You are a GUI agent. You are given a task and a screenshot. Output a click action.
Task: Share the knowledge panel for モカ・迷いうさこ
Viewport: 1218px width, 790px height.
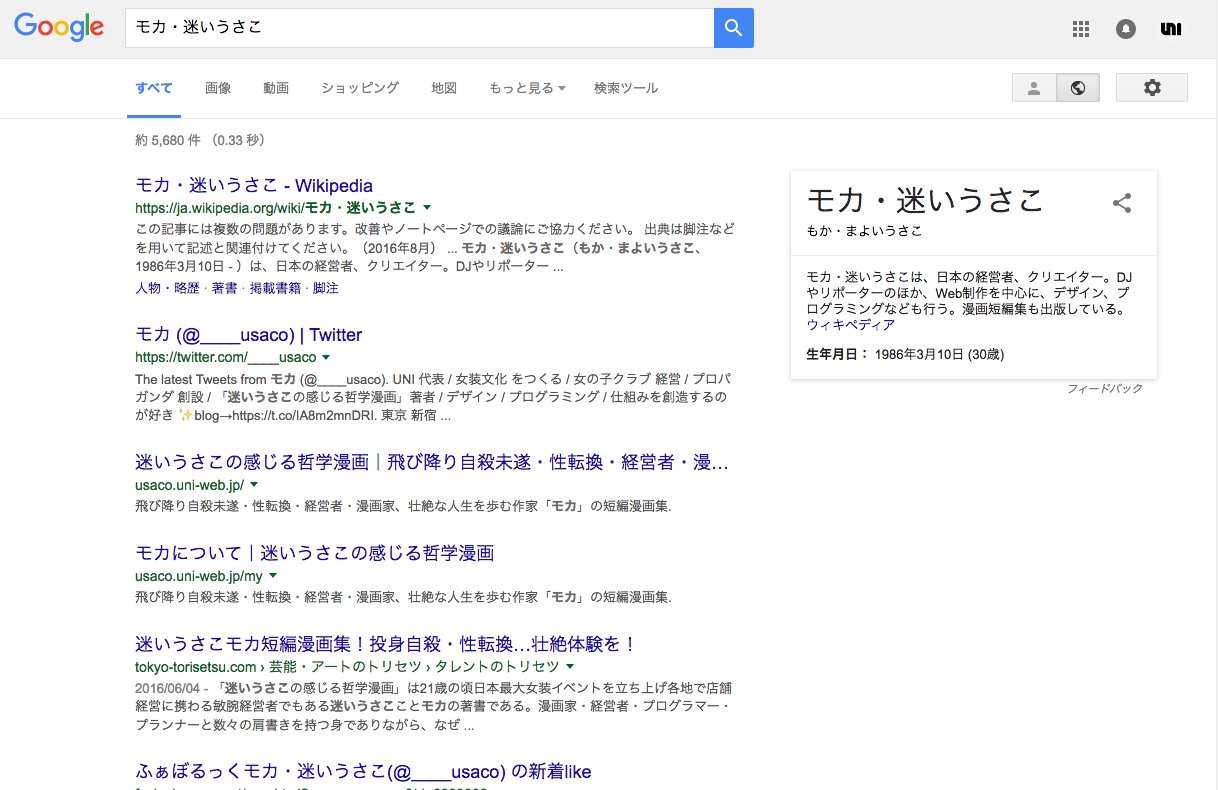(1122, 203)
